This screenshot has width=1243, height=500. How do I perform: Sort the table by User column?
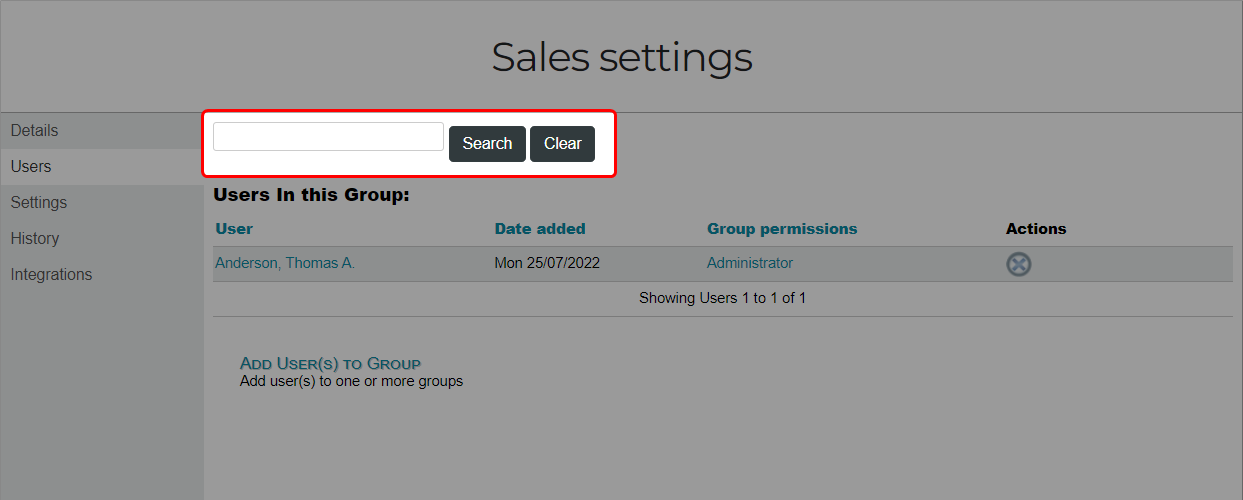[x=234, y=229]
